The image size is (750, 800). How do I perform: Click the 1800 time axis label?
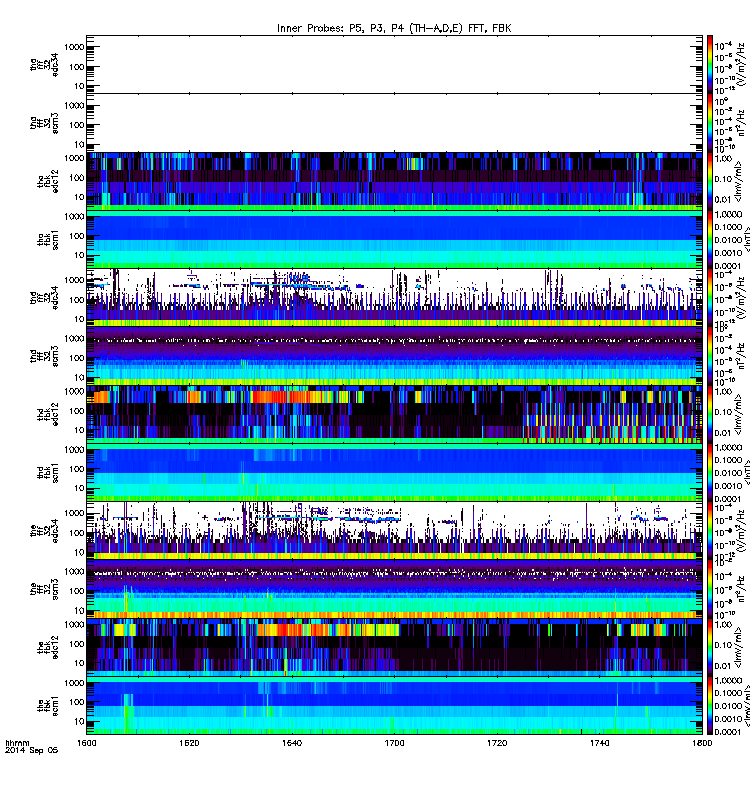(x=702, y=743)
